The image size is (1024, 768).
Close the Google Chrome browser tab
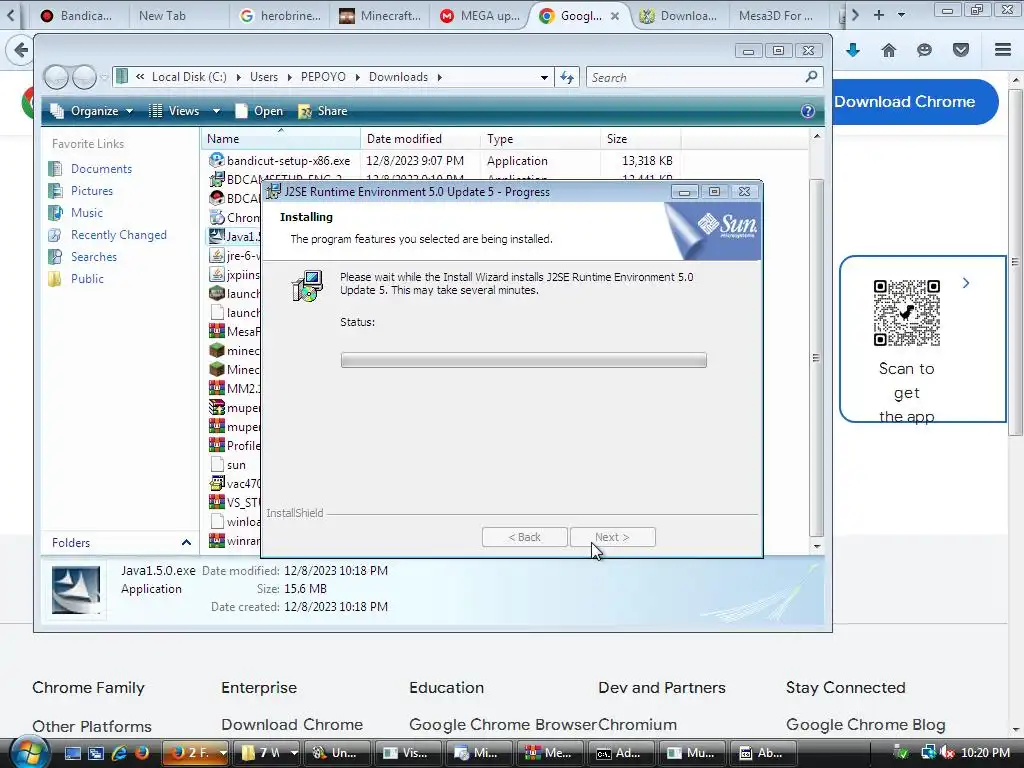[615, 16]
